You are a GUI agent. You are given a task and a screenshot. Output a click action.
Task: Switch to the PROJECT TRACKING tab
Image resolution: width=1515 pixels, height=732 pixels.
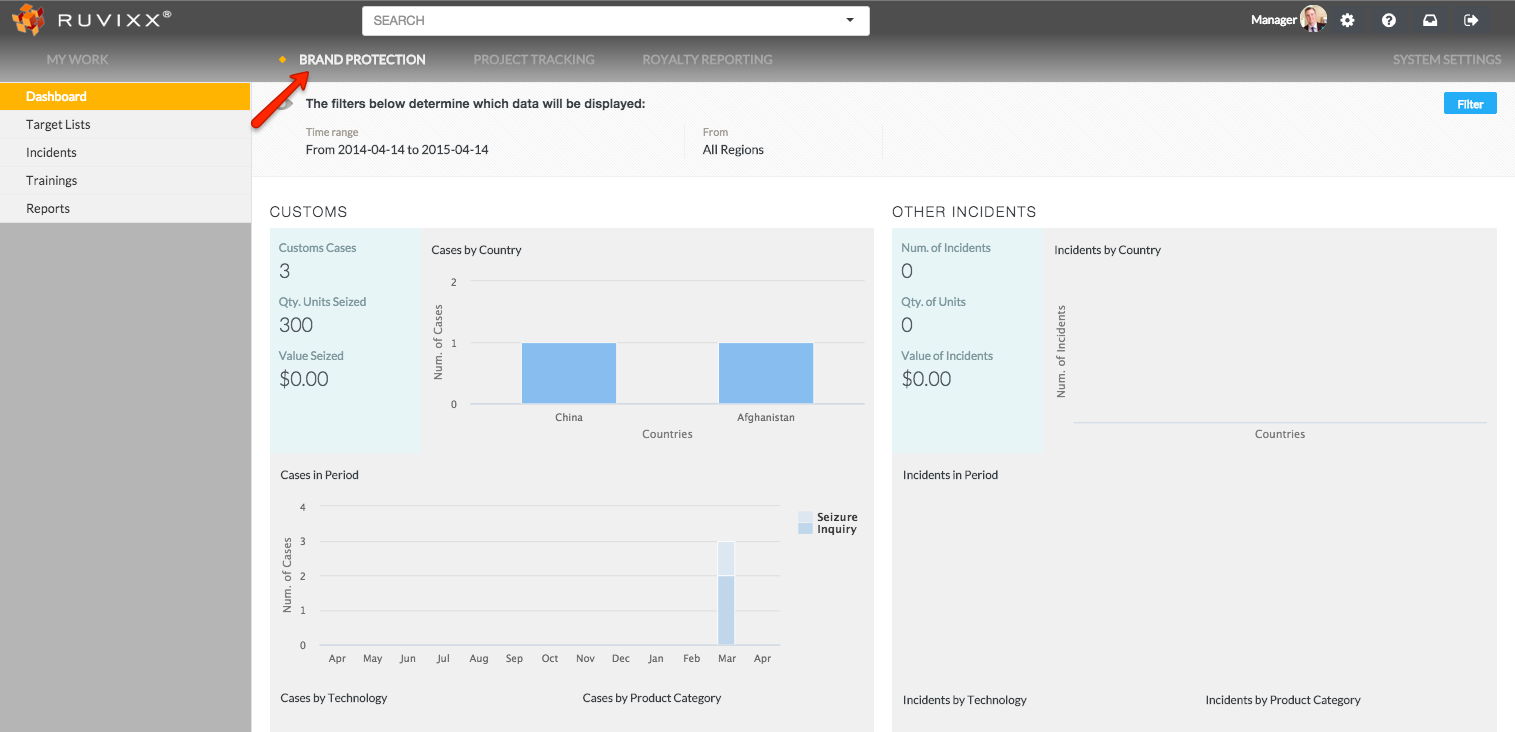tap(533, 59)
